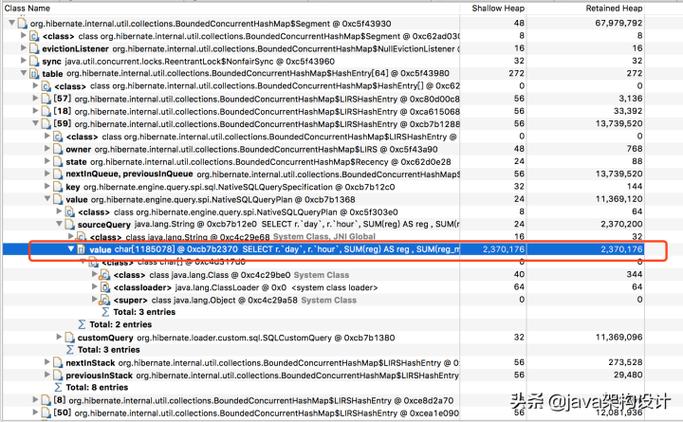Click retained heap value 11,369,120
The height and width of the screenshot is (422, 683).
click(x=619, y=199)
